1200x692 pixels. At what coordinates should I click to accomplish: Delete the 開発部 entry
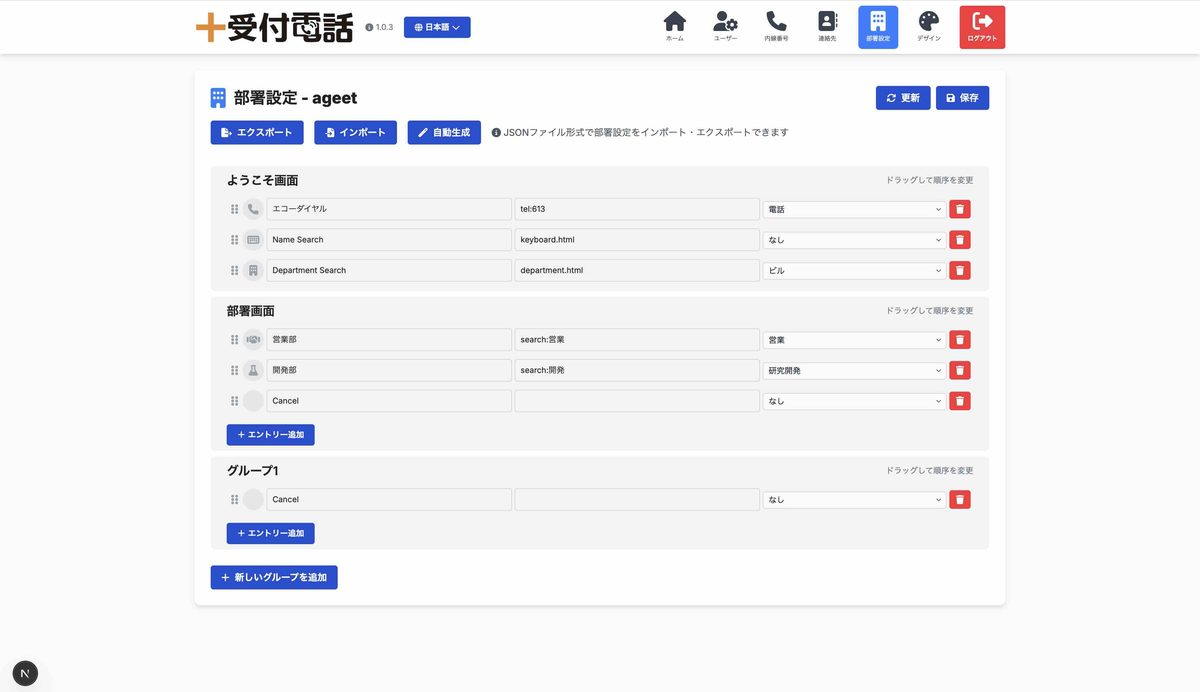960,370
